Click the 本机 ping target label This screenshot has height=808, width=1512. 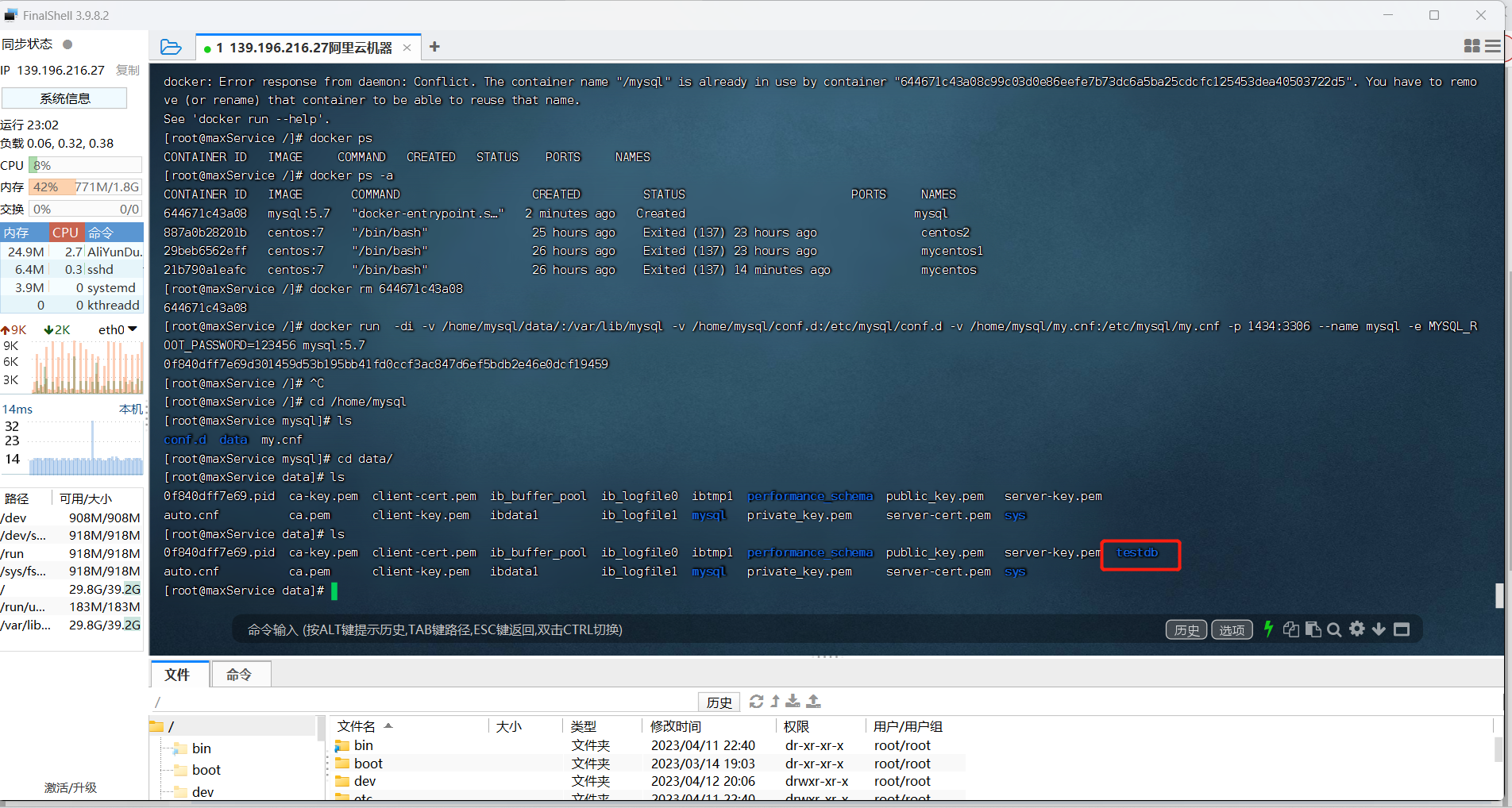[130, 409]
